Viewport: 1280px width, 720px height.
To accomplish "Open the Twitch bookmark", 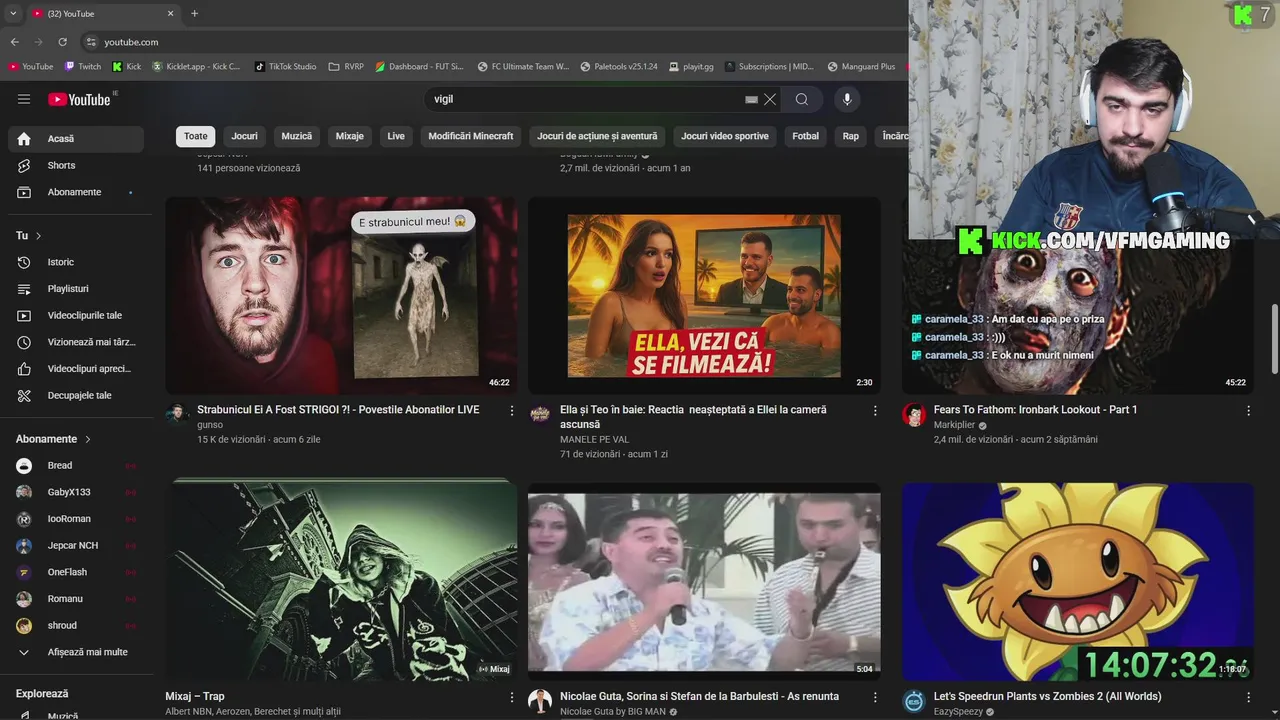I will pos(82,67).
